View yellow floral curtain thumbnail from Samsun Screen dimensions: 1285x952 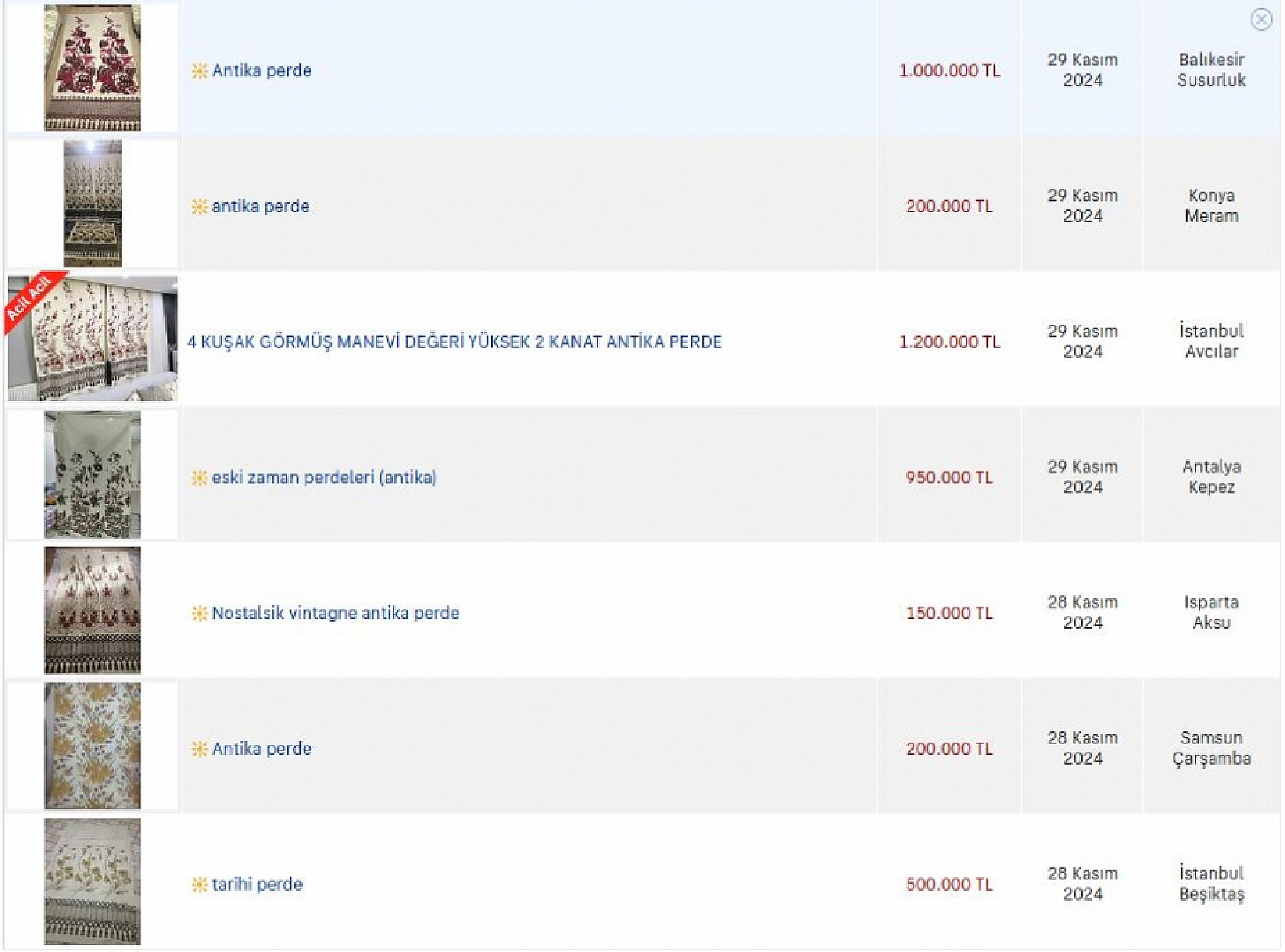pyautogui.click(x=92, y=746)
